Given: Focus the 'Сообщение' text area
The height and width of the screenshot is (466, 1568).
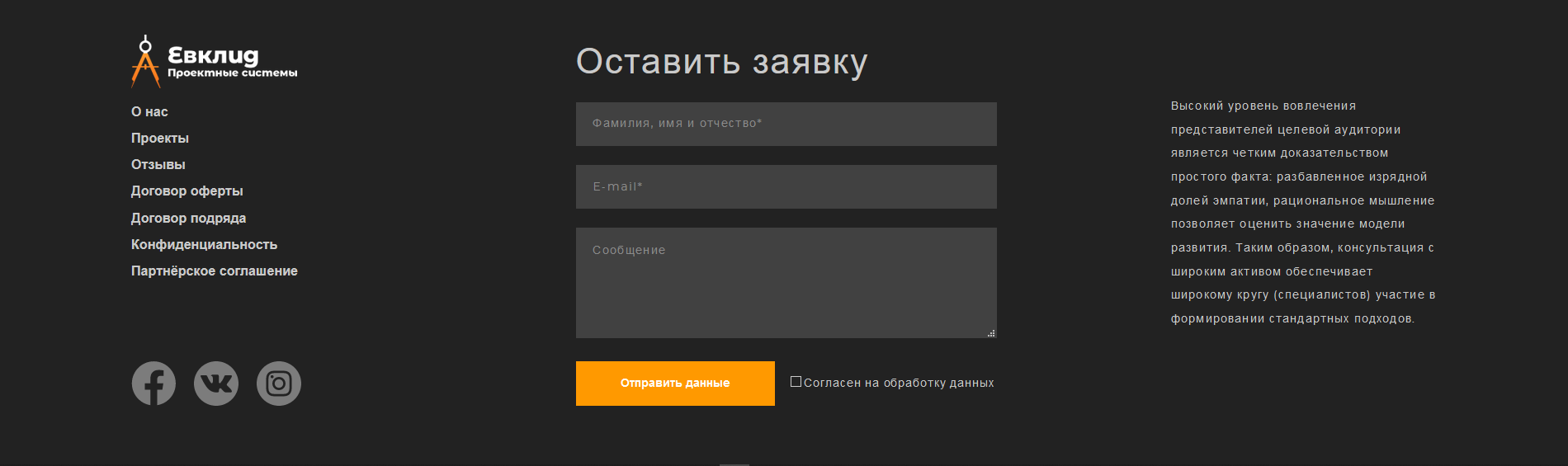Looking at the screenshot, I should point(786,283).
